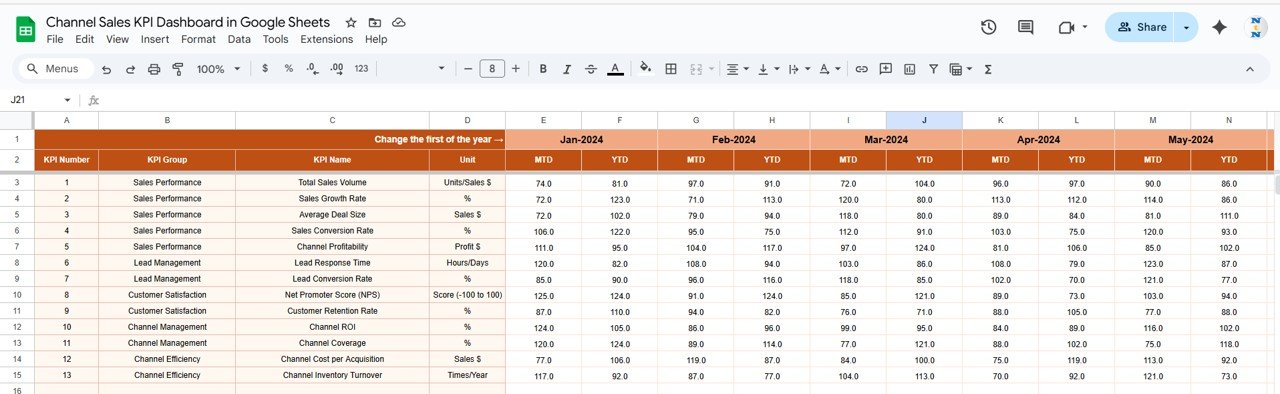Viewport: 1280px width, 394px height.
Task: Click the 'Net Promoter Score (NPS)' cell
Action: [x=332, y=295]
